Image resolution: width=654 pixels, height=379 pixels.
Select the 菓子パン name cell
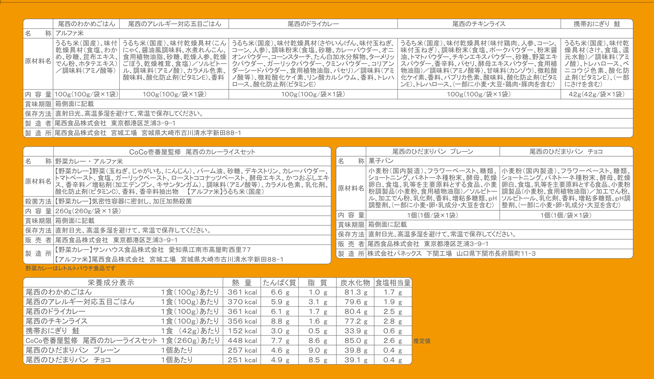[x=381, y=161]
